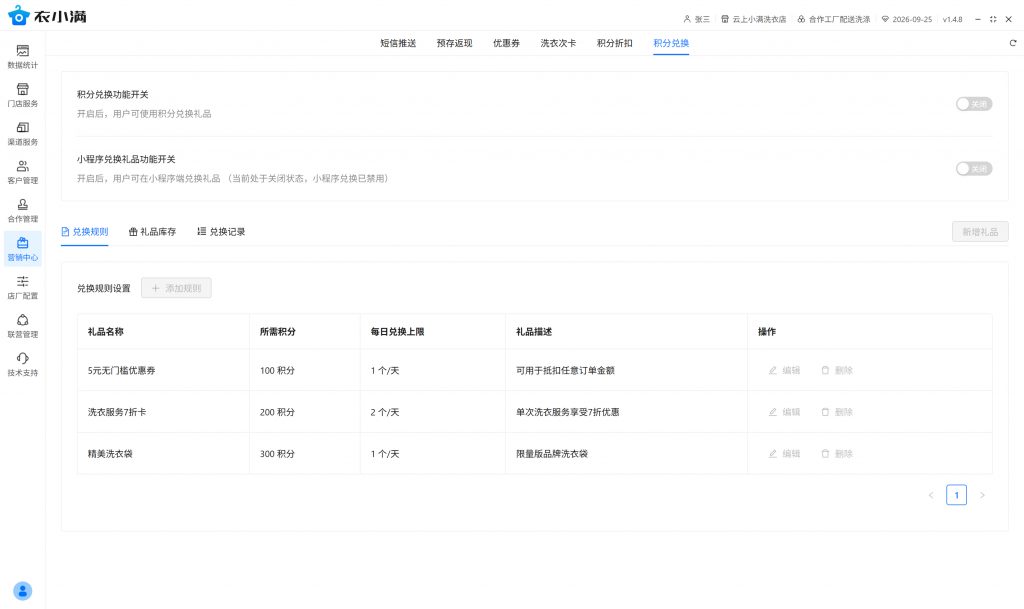Click the 添加规则 button
This screenshot has width=1024, height=609.
[176, 288]
